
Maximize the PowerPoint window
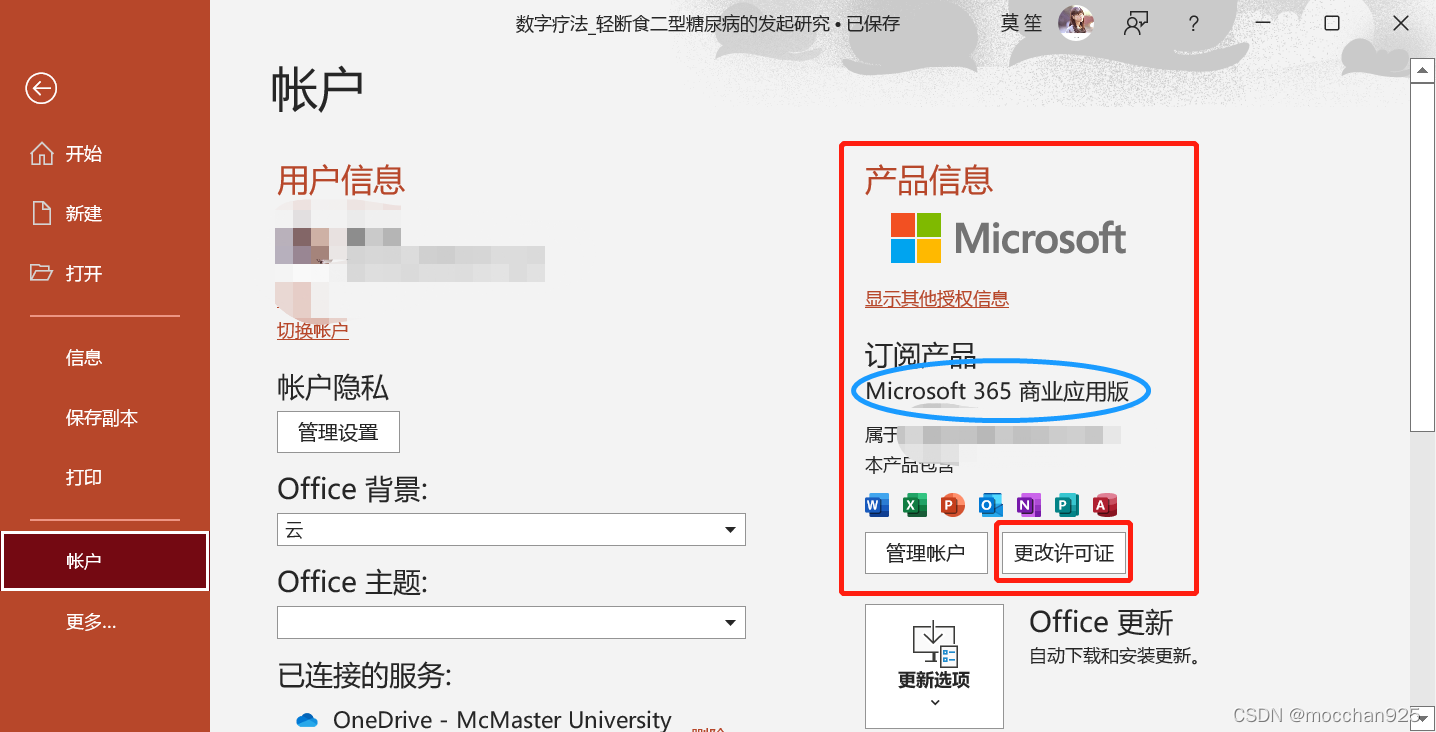point(1332,23)
